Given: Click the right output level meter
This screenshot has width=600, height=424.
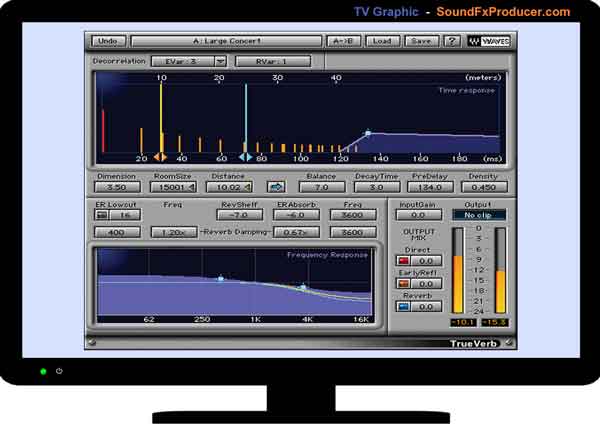Looking at the screenshot, I should (x=500, y=271).
